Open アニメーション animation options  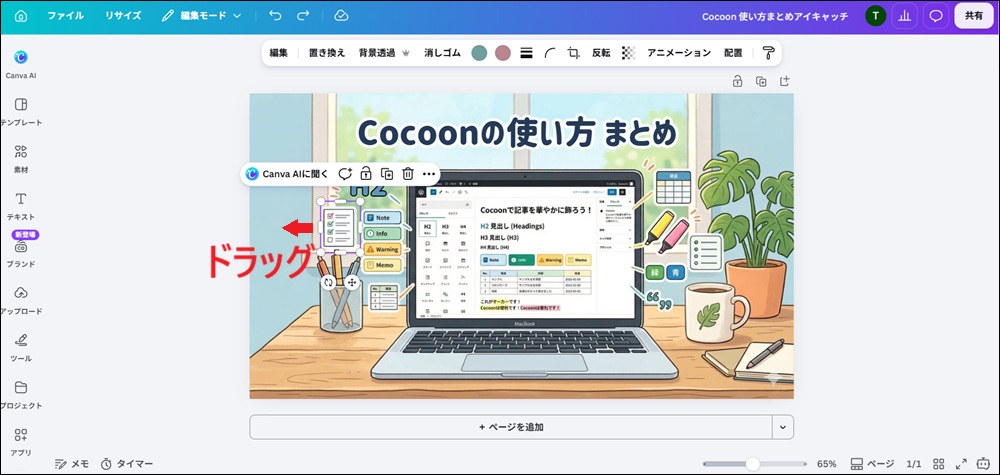[x=679, y=53]
